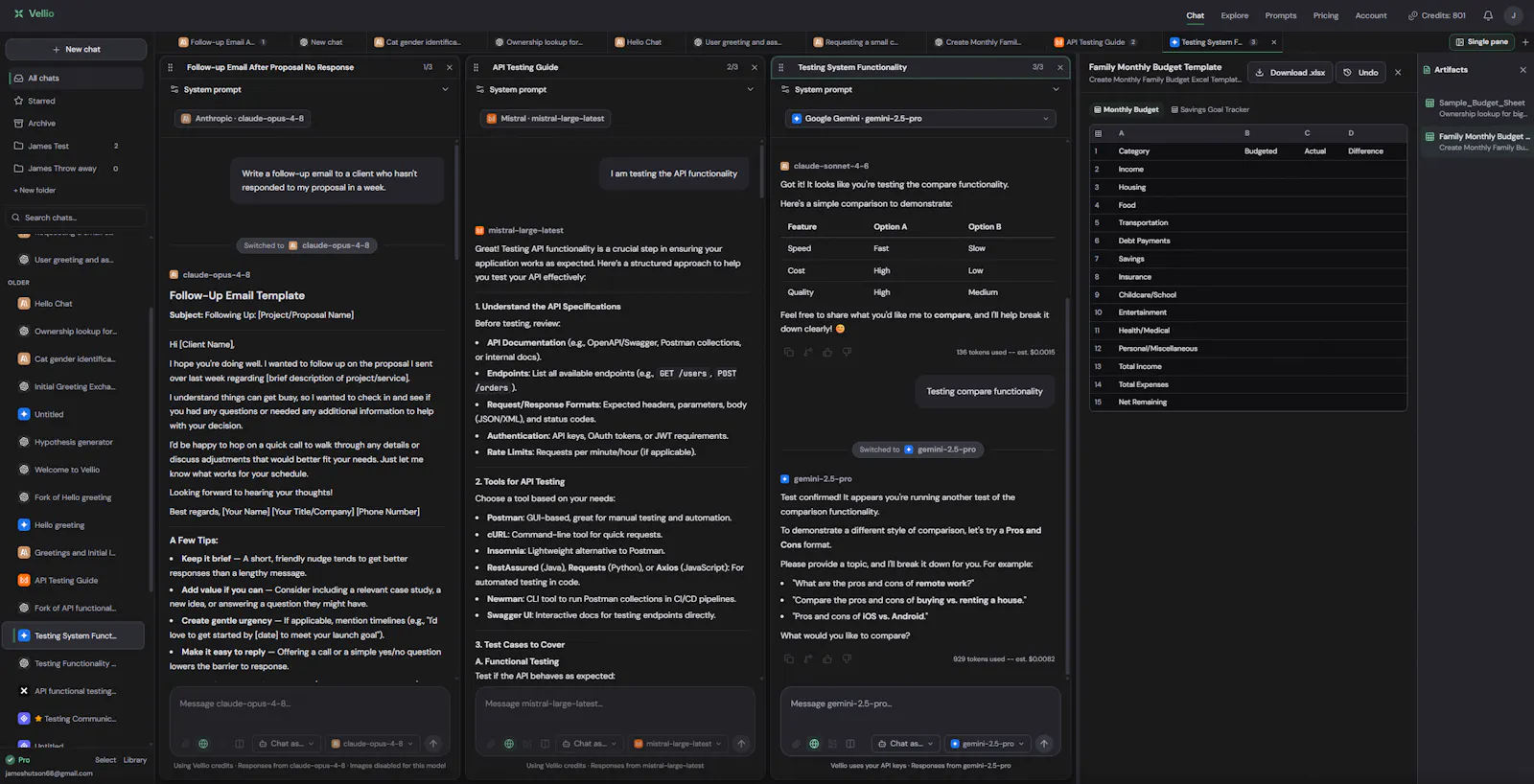Viewport: 1534px width, 784px height.
Task: Open the Hypothesis generator chat
Action: 74,442
